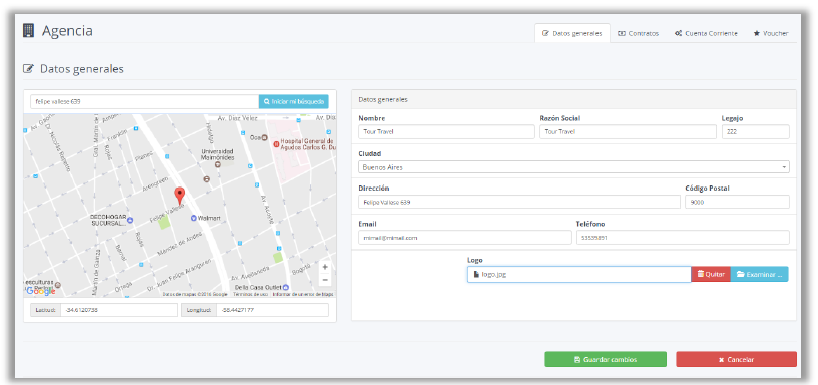Click the Nombre field with Tour Travel
Screen dimensions: 818x385
tap(446, 131)
